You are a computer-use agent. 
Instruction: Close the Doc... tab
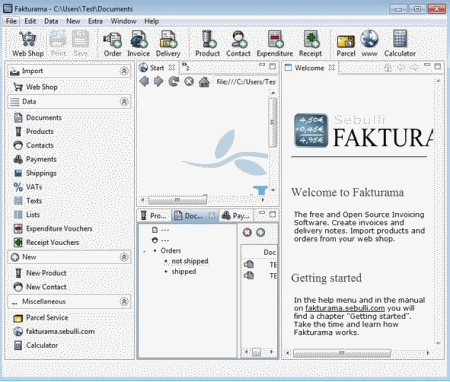pos(212,216)
